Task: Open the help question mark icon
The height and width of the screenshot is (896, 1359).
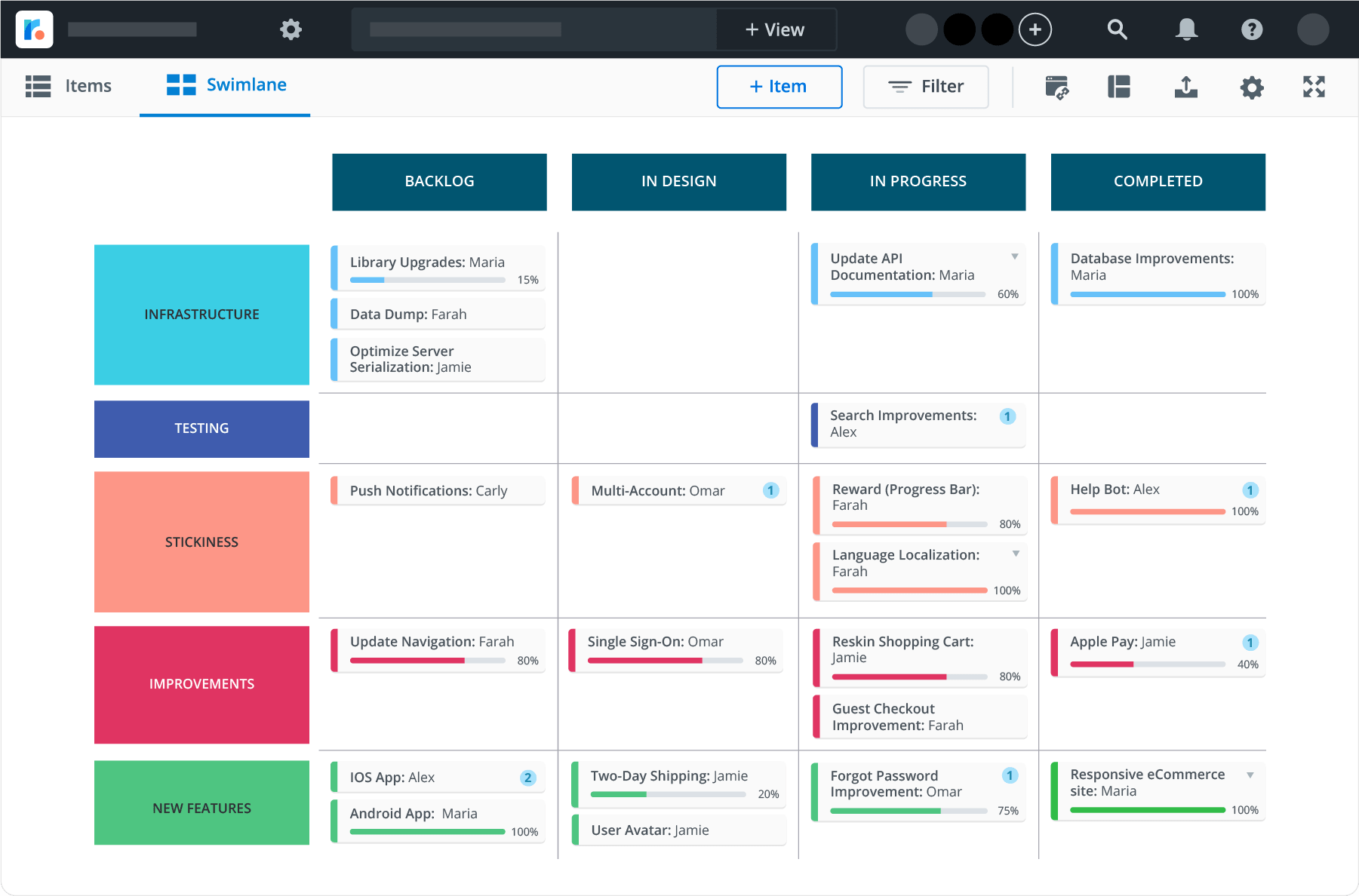Action: [x=1251, y=29]
